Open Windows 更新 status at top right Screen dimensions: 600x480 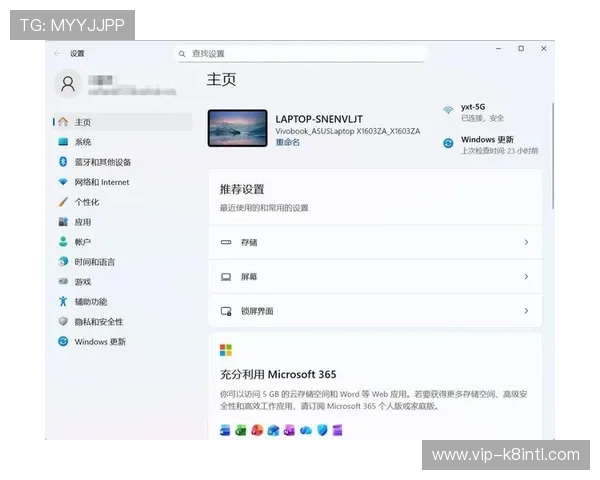point(491,145)
